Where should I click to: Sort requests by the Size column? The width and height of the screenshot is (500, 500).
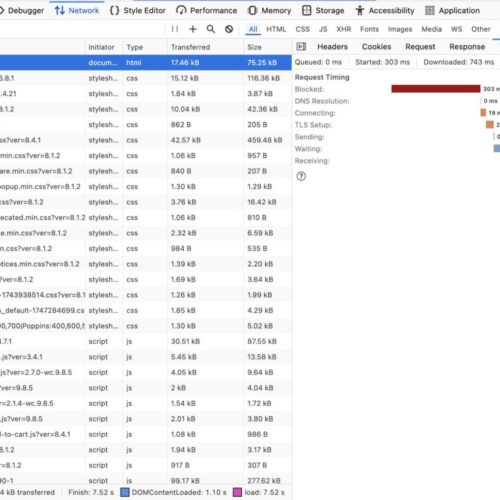click(267, 47)
